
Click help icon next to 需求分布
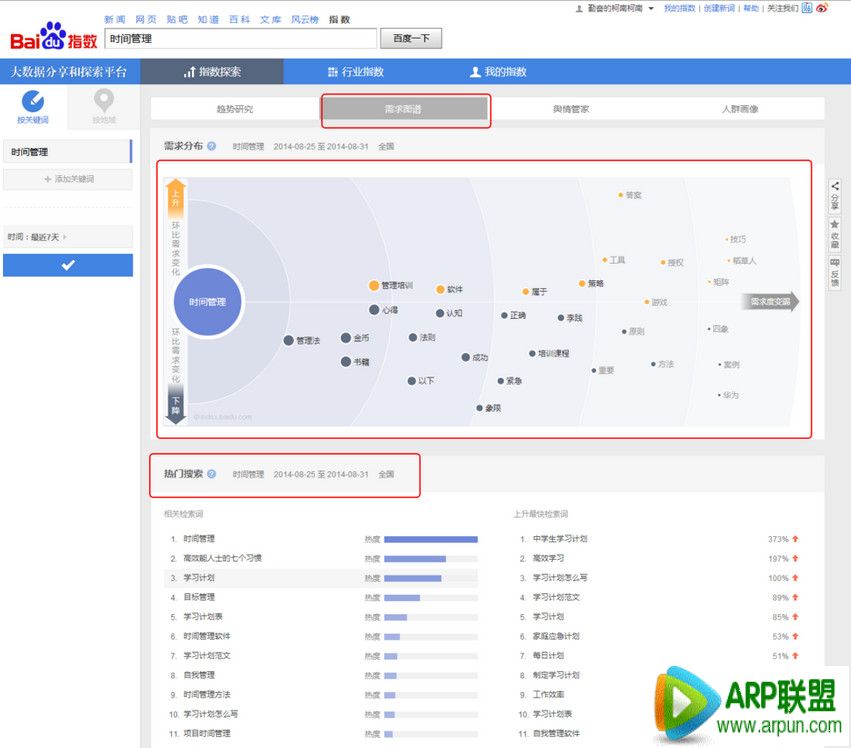pyautogui.click(x=211, y=146)
